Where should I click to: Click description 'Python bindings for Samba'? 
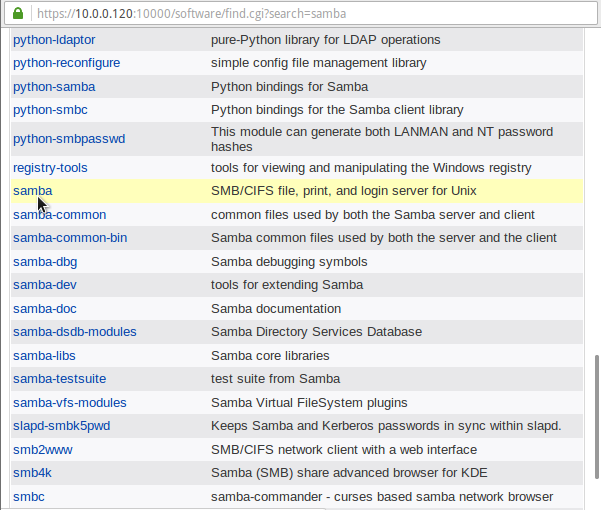pyautogui.click(x=289, y=87)
